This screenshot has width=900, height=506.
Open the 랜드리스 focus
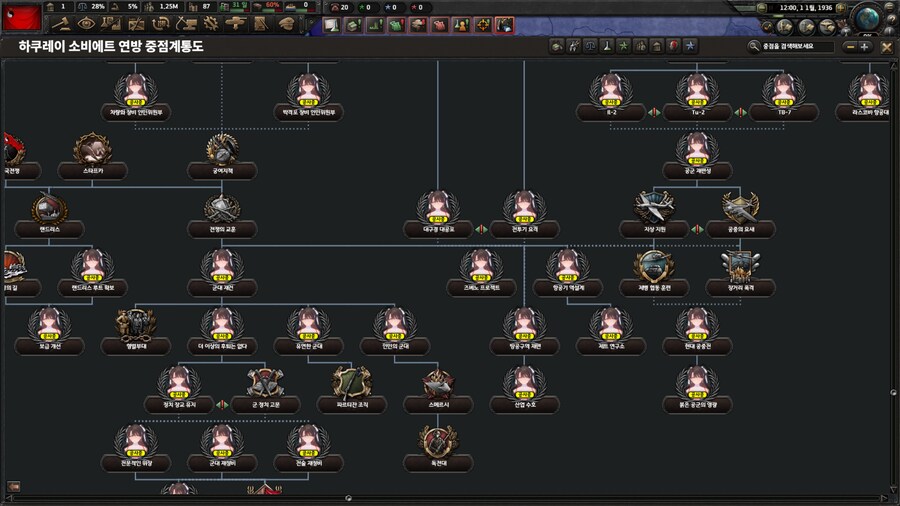pyautogui.click(x=49, y=210)
